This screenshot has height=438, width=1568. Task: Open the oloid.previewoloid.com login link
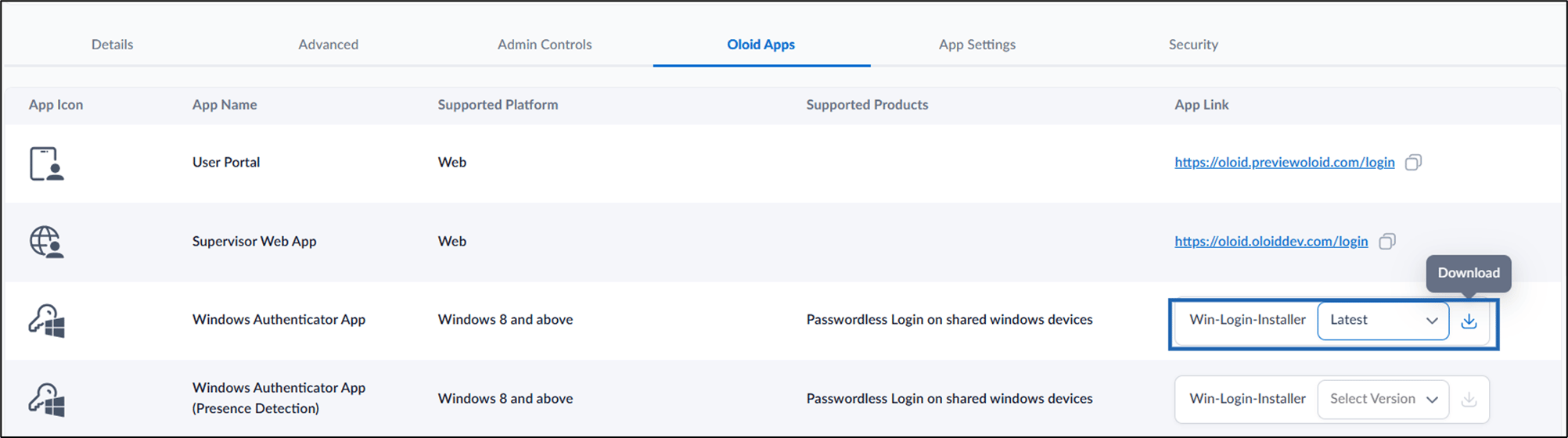1284,163
